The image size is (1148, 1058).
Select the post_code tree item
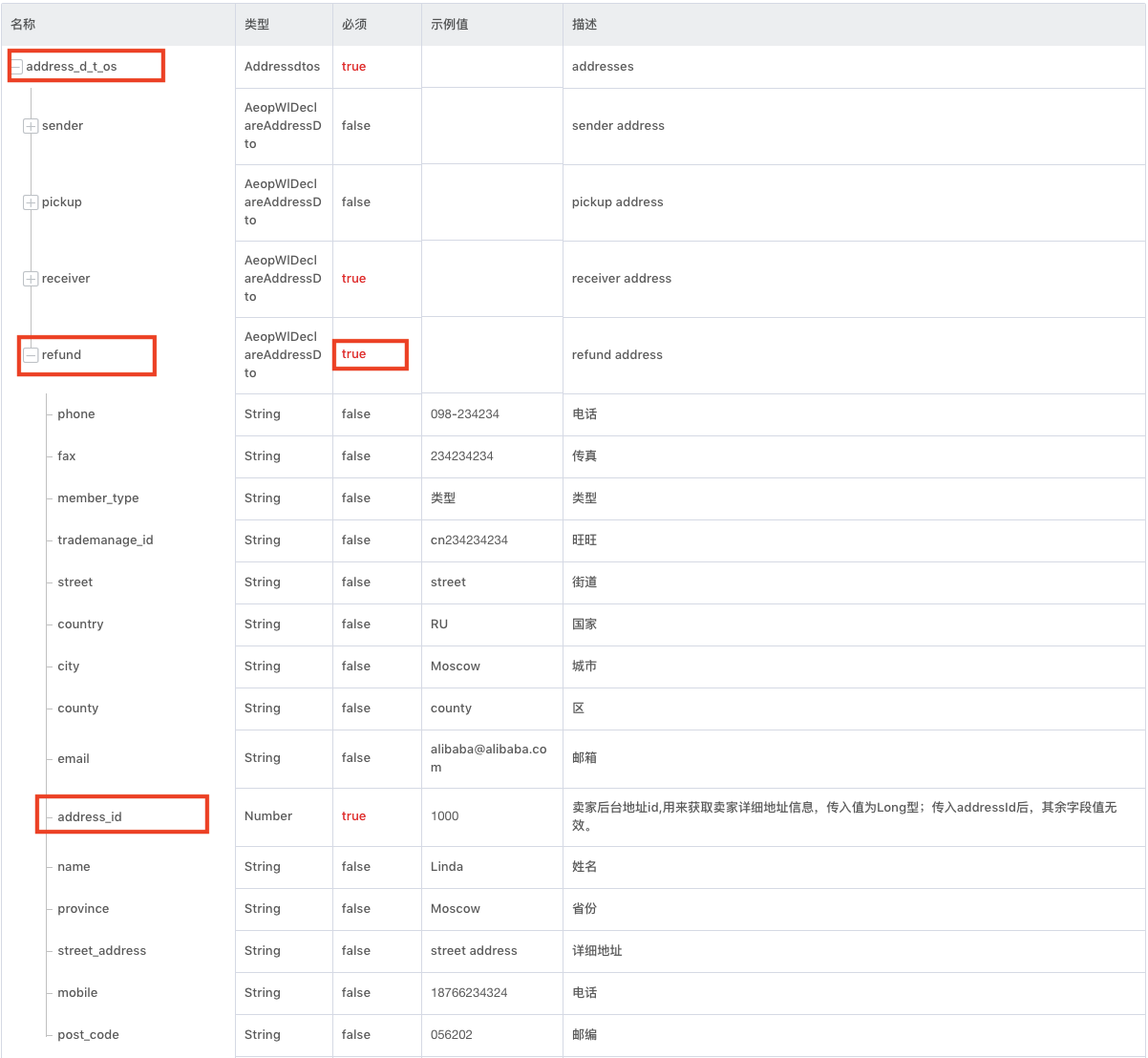pos(88,1035)
